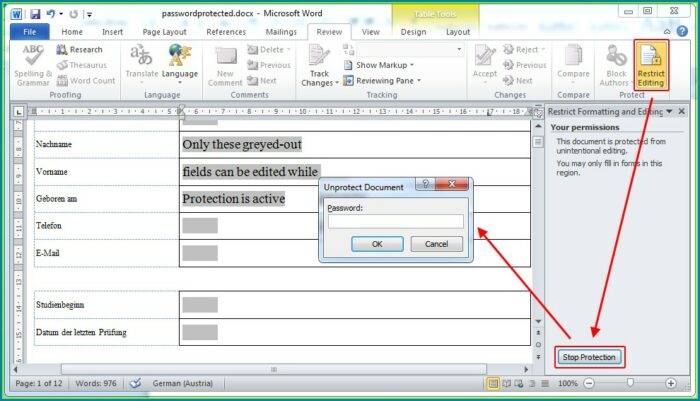Click the Password input field
The height and width of the screenshot is (401, 700).
coord(396,221)
